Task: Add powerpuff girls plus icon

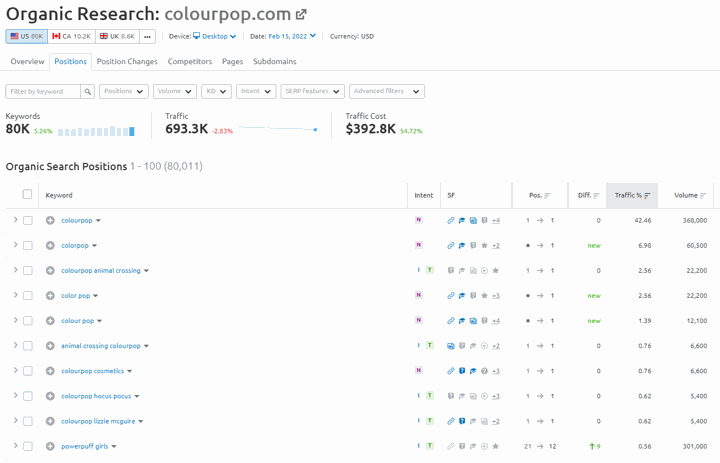Action: pyautogui.click(x=50, y=446)
